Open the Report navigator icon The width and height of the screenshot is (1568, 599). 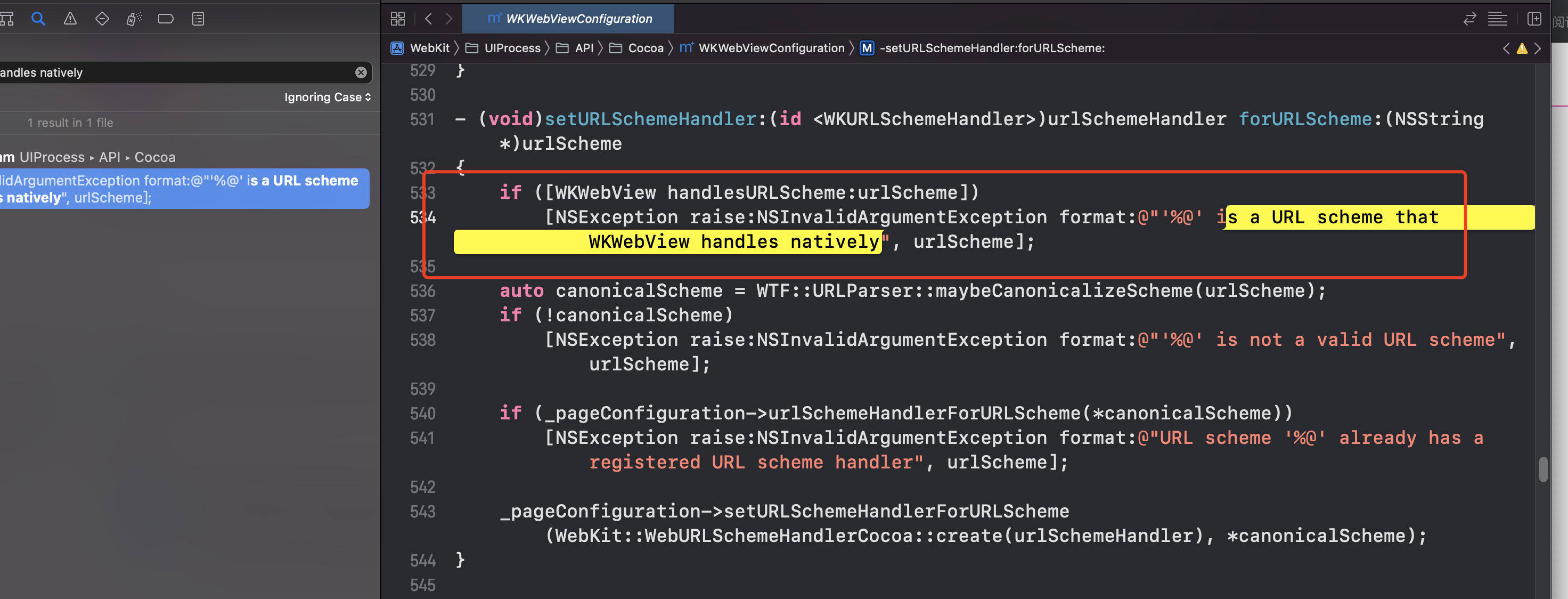click(198, 19)
